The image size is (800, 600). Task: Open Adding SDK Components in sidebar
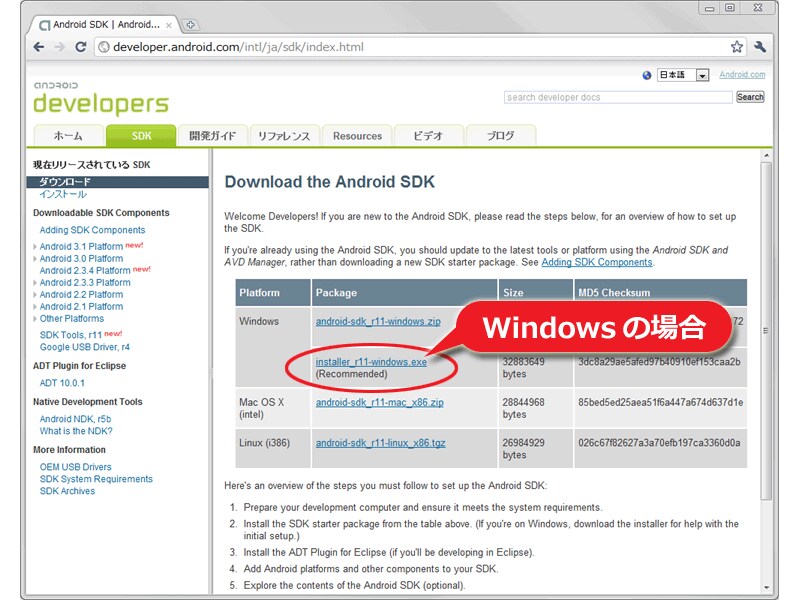click(92, 230)
